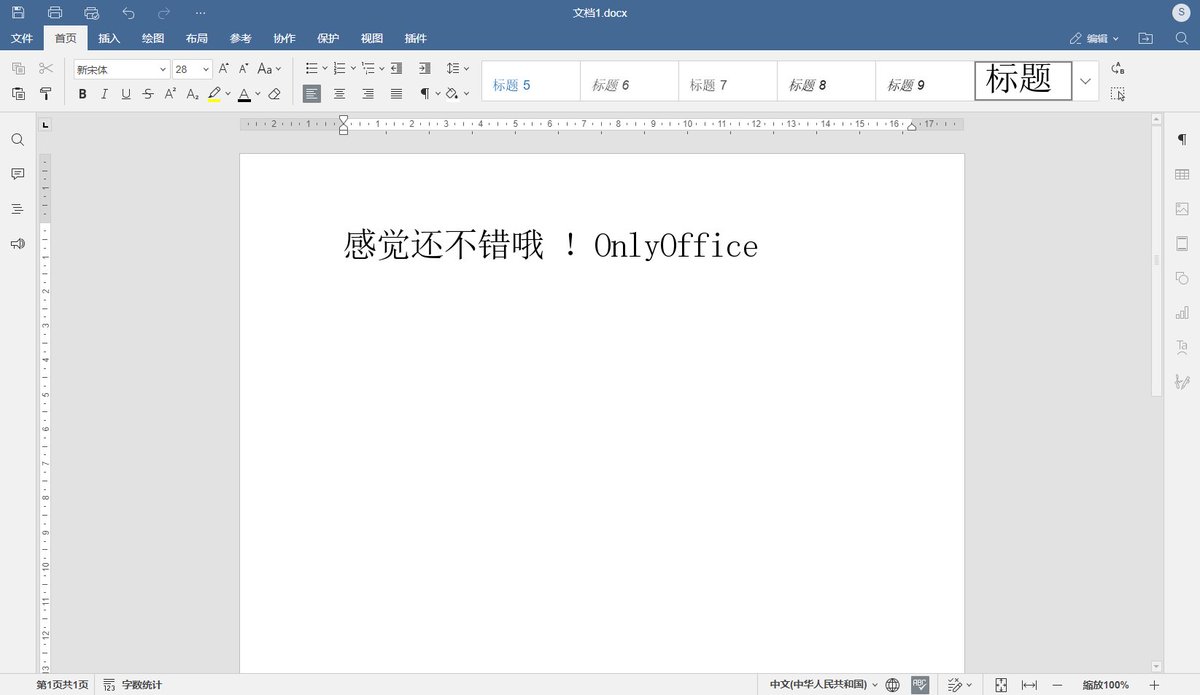Switch to the 插入 tab

[109, 38]
